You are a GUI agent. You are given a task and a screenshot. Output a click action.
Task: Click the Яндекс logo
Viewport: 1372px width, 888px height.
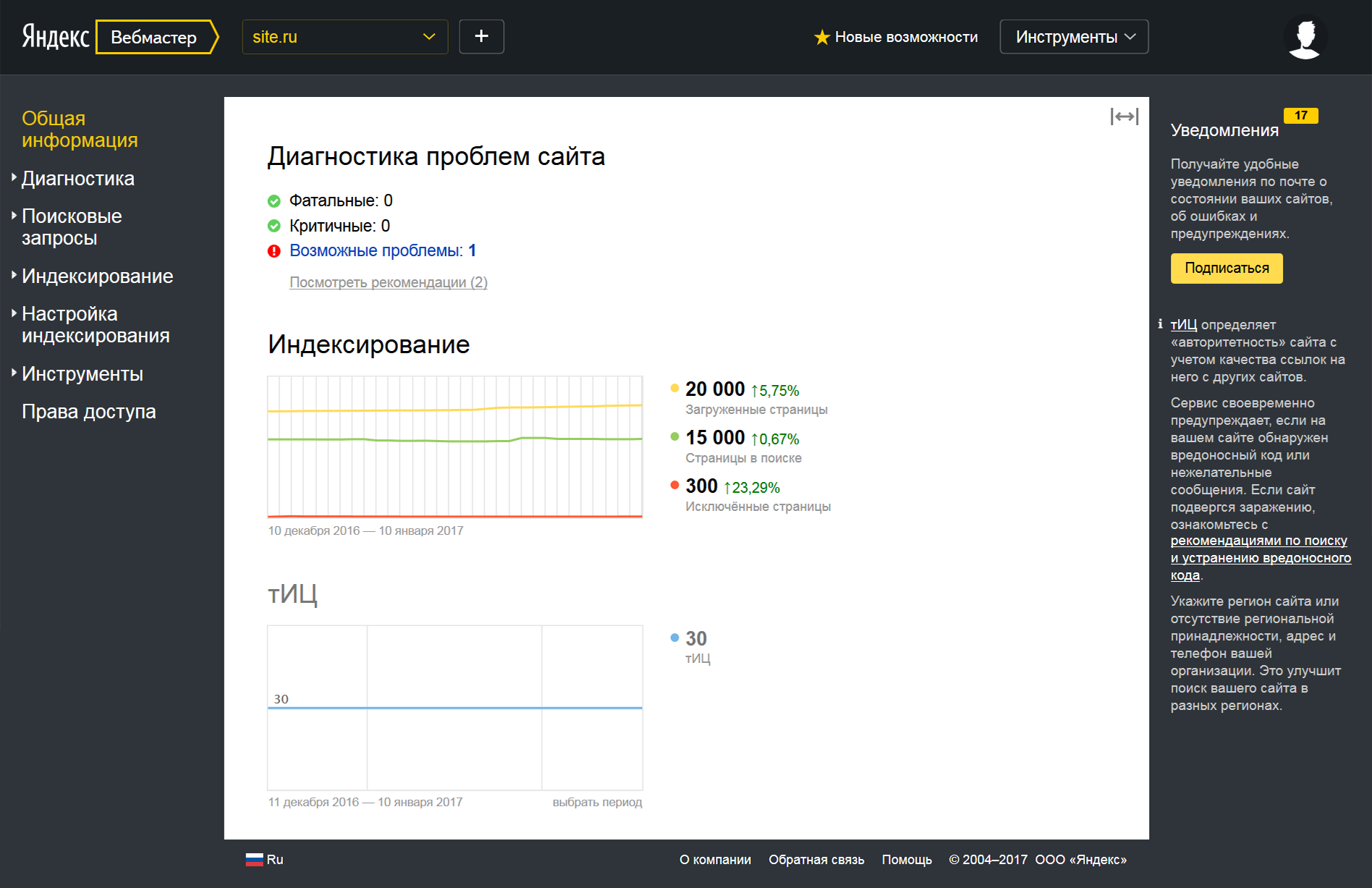(x=55, y=36)
